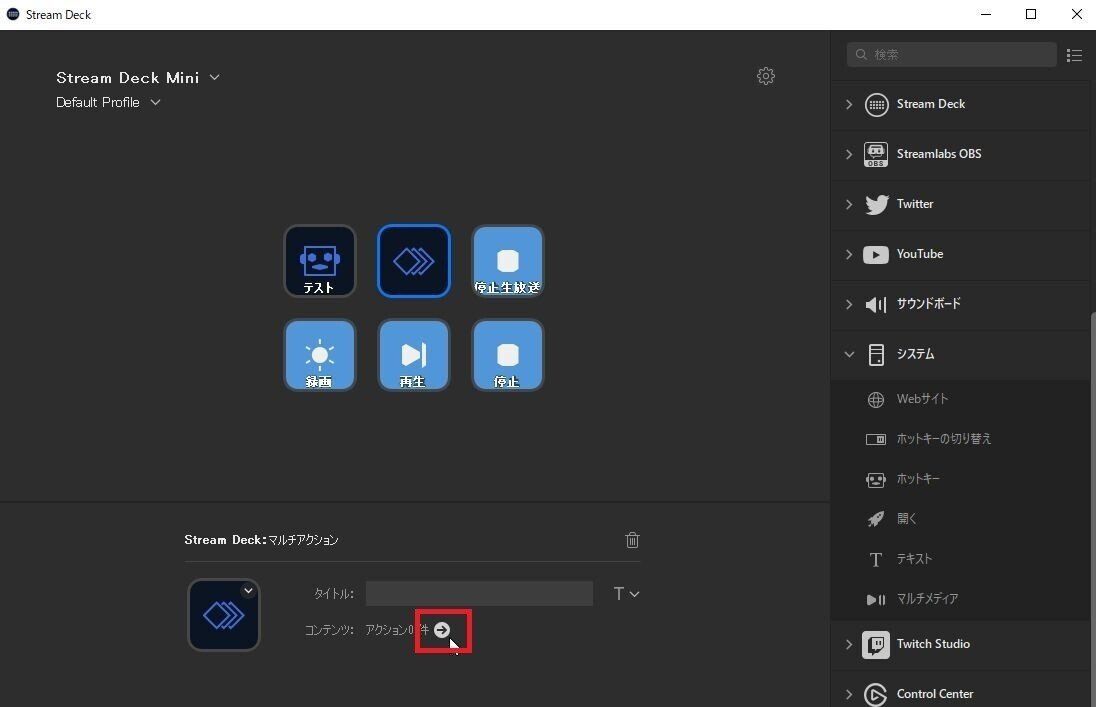Screen dimensions: 1096x707
Task: Minimize the Stream Deck window
Action: pyautogui.click(x=986, y=15)
